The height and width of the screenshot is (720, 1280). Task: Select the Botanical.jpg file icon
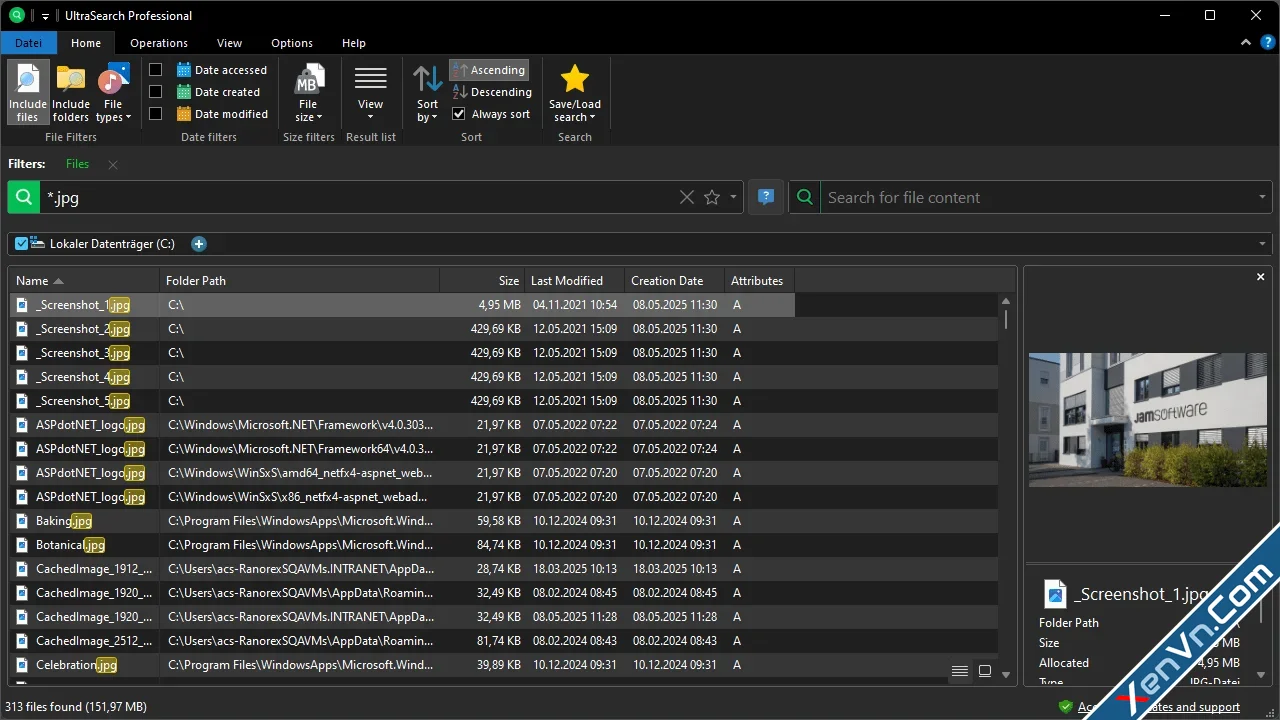(x=23, y=545)
